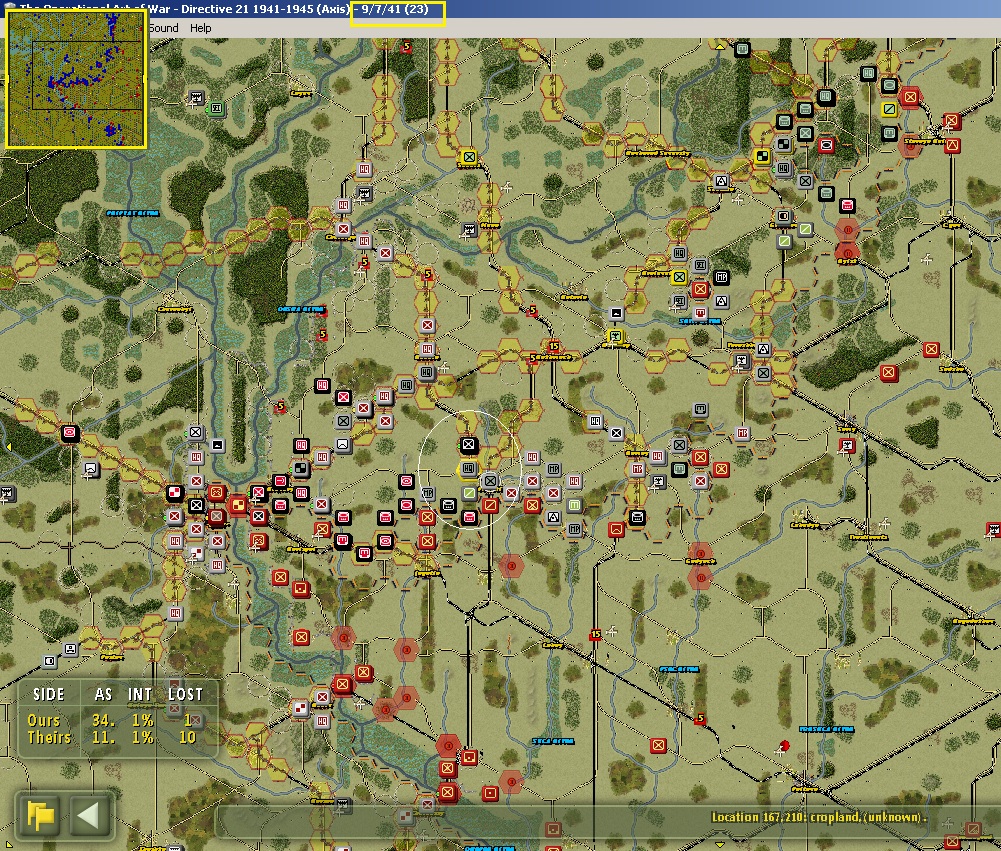Select the yellow-red checkered counter on the red hex

237,506
